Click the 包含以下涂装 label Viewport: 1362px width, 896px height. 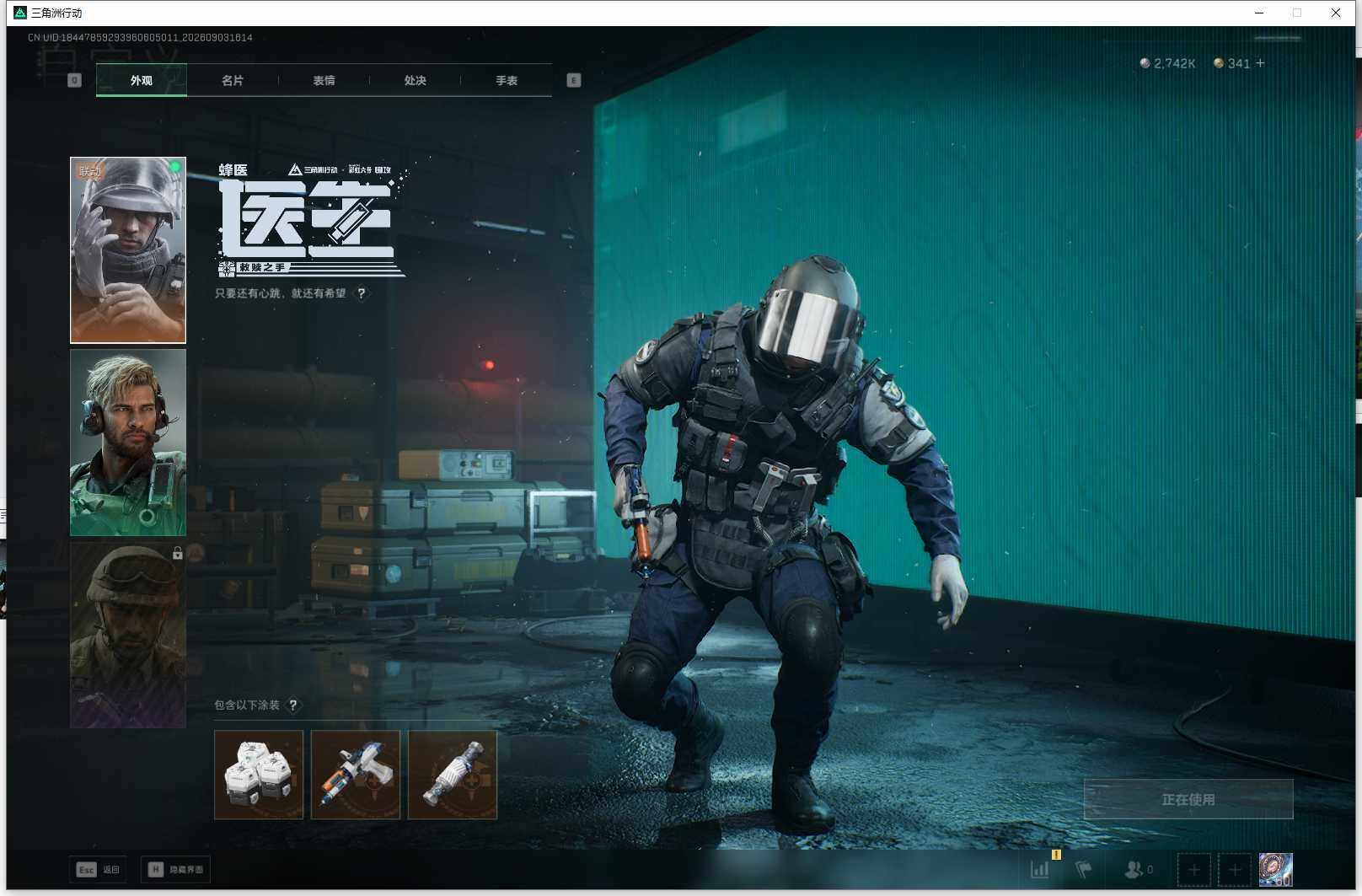[247, 705]
